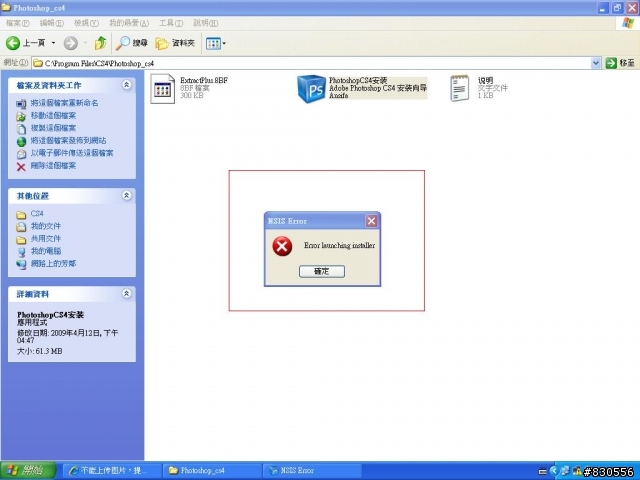
Task: Open the File (檔案) menu
Action: (17, 23)
